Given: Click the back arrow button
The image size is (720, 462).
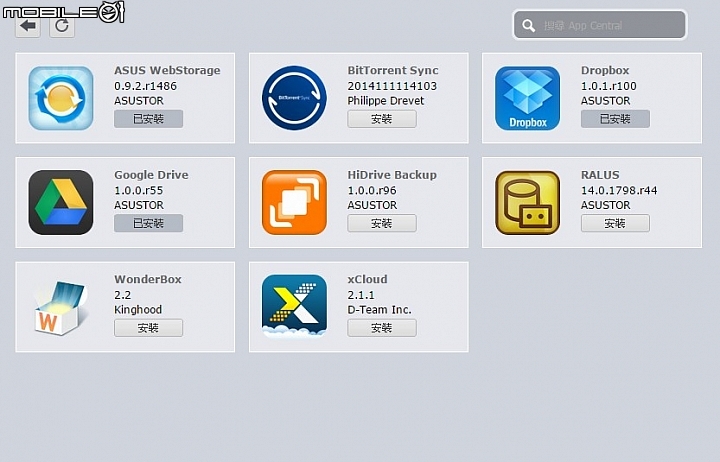Looking at the screenshot, I should (x=28, y=27).
